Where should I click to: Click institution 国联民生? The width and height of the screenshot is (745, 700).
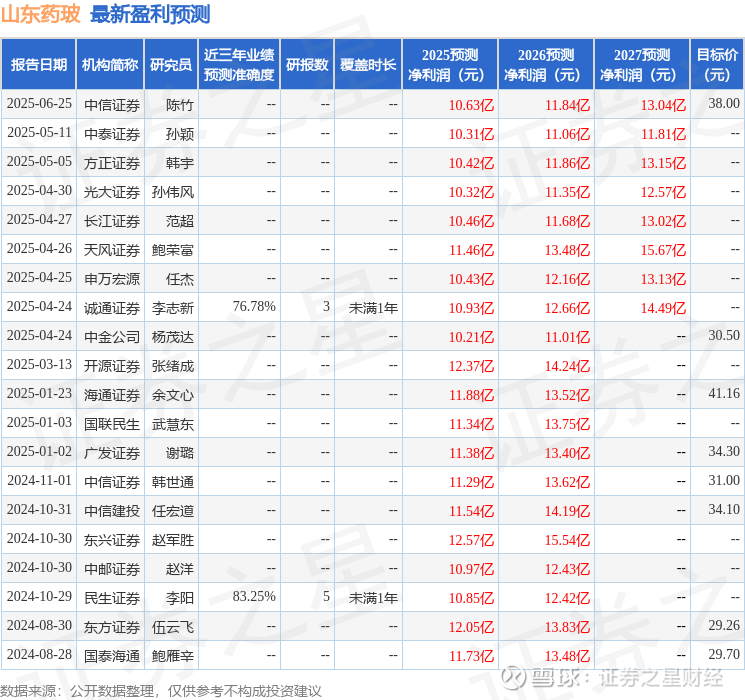click(x=112, y=424)
